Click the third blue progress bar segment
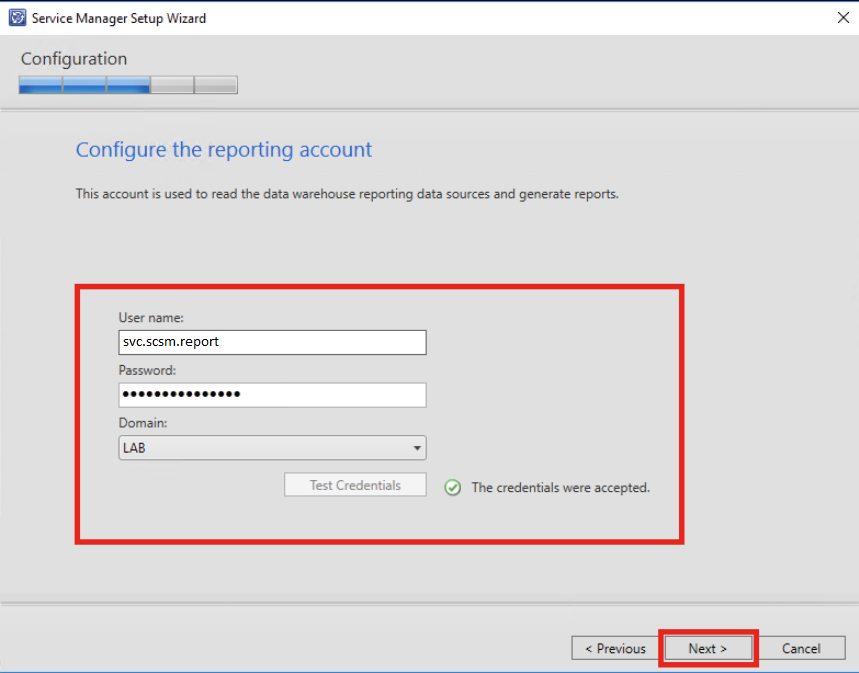 (128, 86)
